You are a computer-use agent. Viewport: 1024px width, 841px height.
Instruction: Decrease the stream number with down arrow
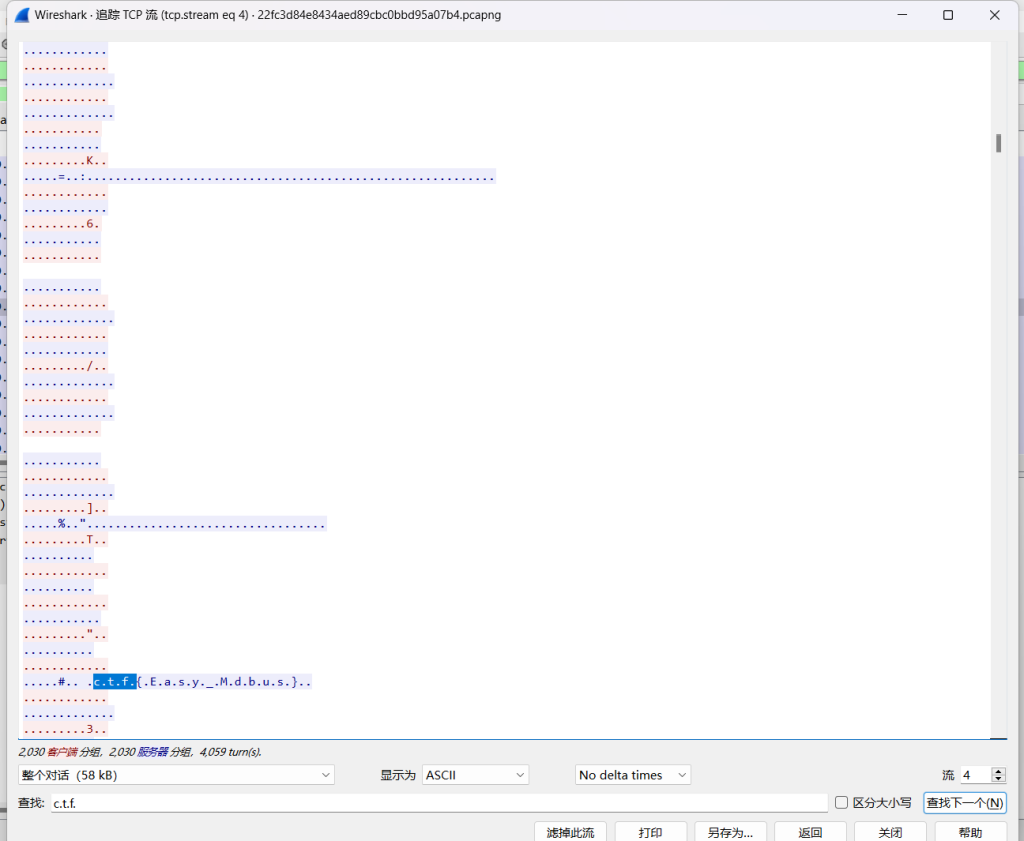point(999,780)
